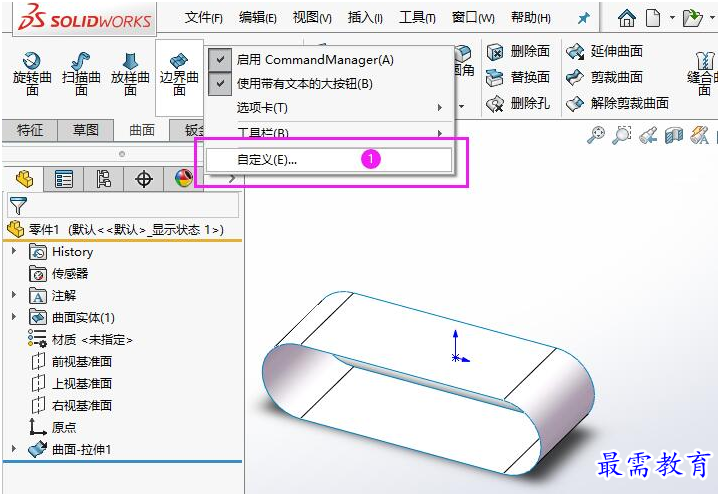Image resolution: width=719 pixels, height=496 pixels.
Task: Expand the History tree node
Action: 14,251
